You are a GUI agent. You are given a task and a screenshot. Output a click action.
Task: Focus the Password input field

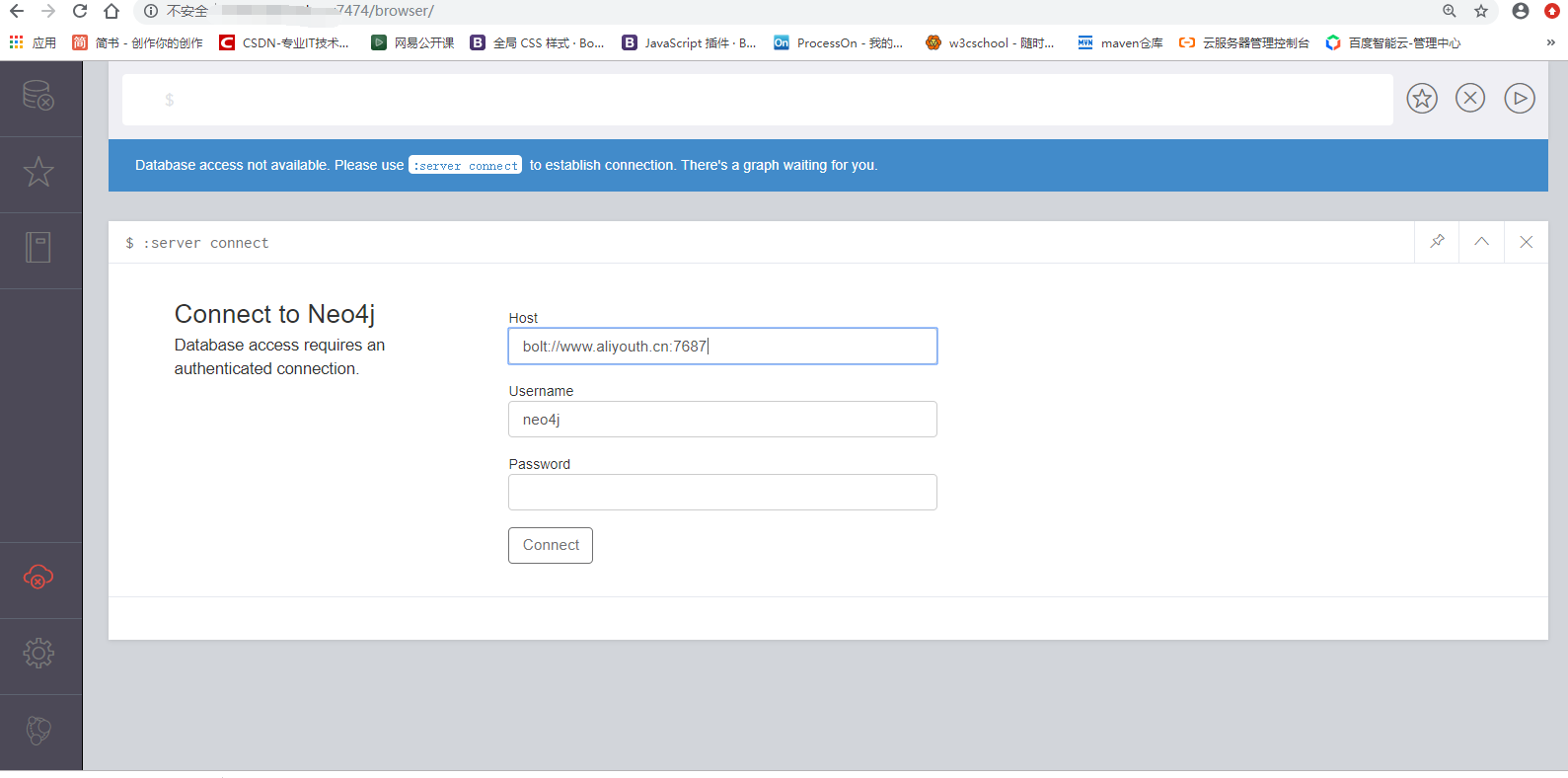[x=722, y=493]
